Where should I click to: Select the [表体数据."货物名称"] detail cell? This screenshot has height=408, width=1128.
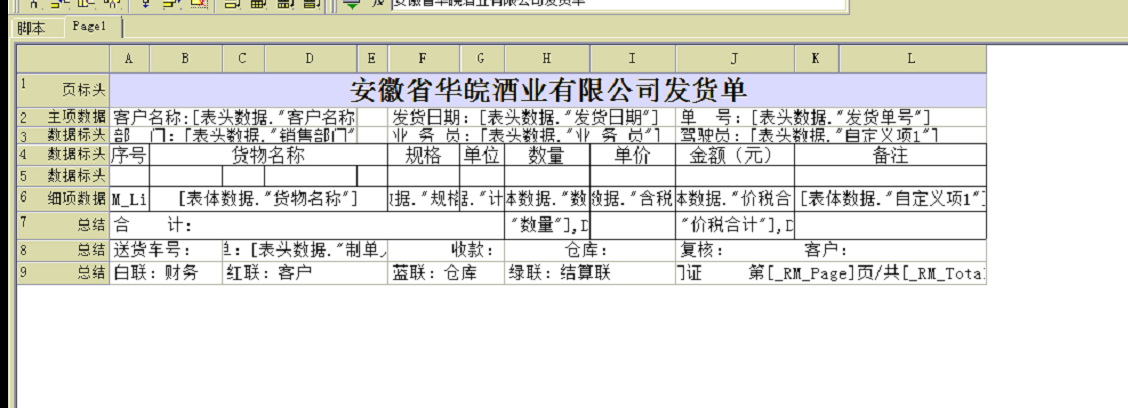coord(268,199)
